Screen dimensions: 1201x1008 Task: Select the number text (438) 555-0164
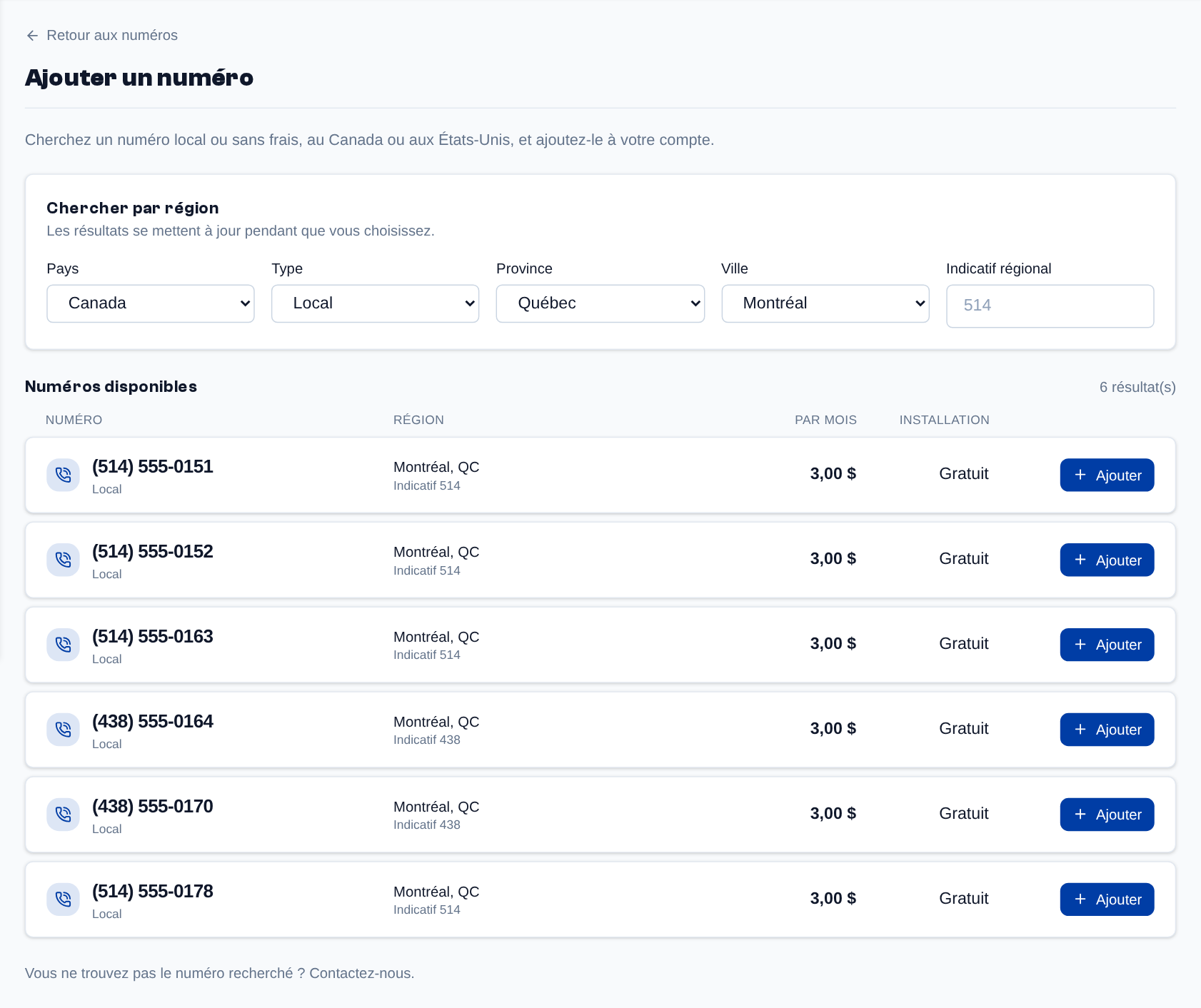[153, 722]
